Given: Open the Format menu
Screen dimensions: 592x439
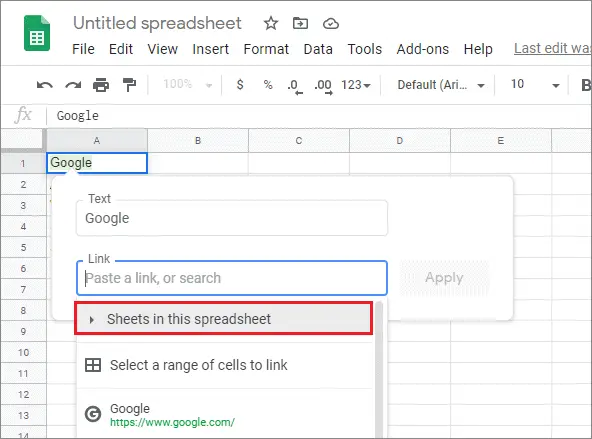Looking at the screenshot, I should coord(266,49).
